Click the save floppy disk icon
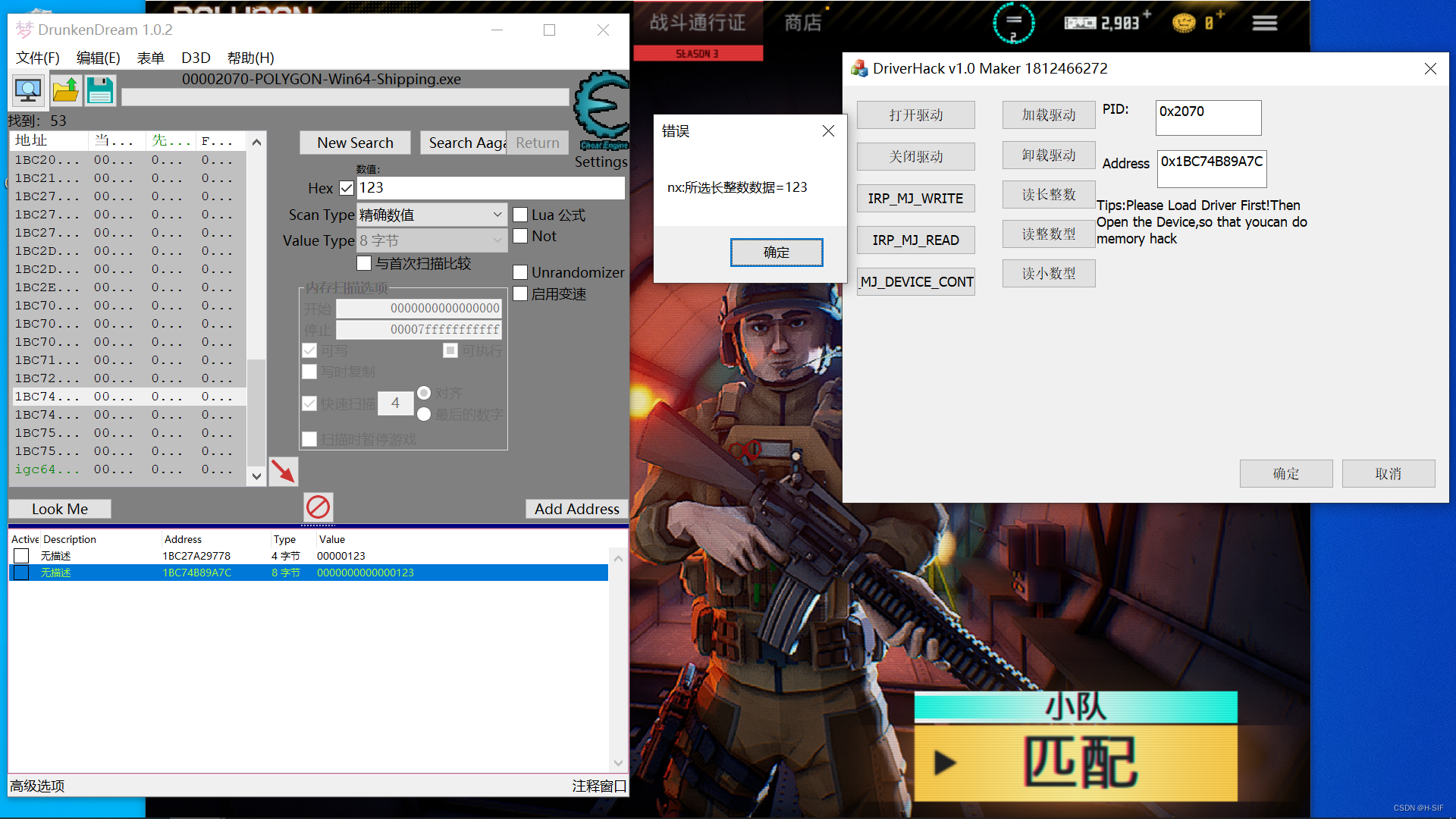The image size is (1456, 819). tap(100, 91)
